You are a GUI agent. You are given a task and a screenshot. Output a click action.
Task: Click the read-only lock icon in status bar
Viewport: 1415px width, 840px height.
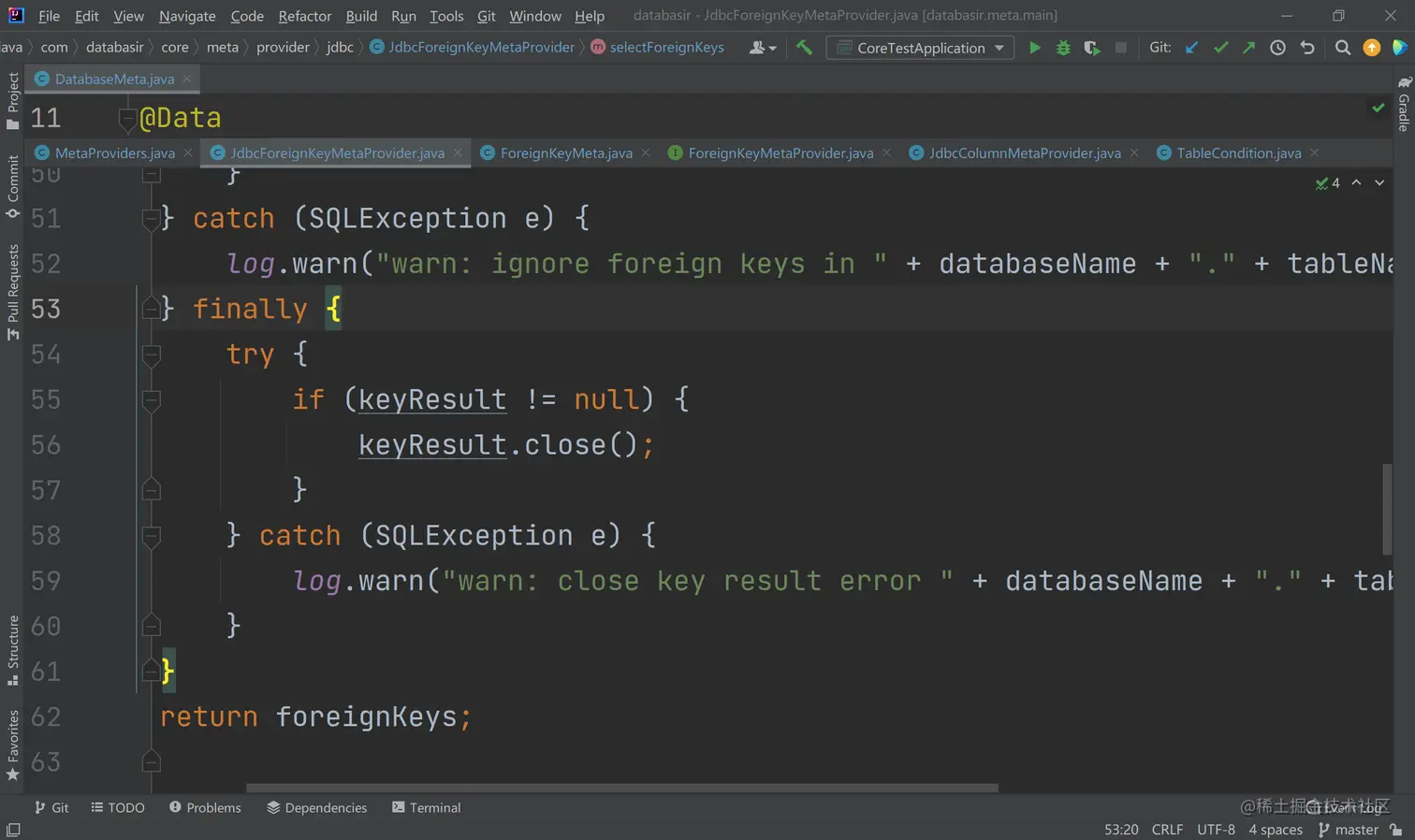[1396, 830]
